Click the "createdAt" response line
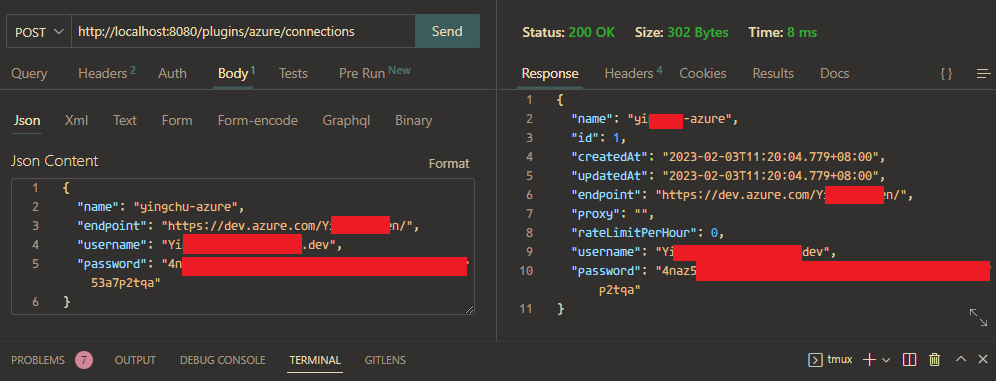 click(x=728, y=156)
